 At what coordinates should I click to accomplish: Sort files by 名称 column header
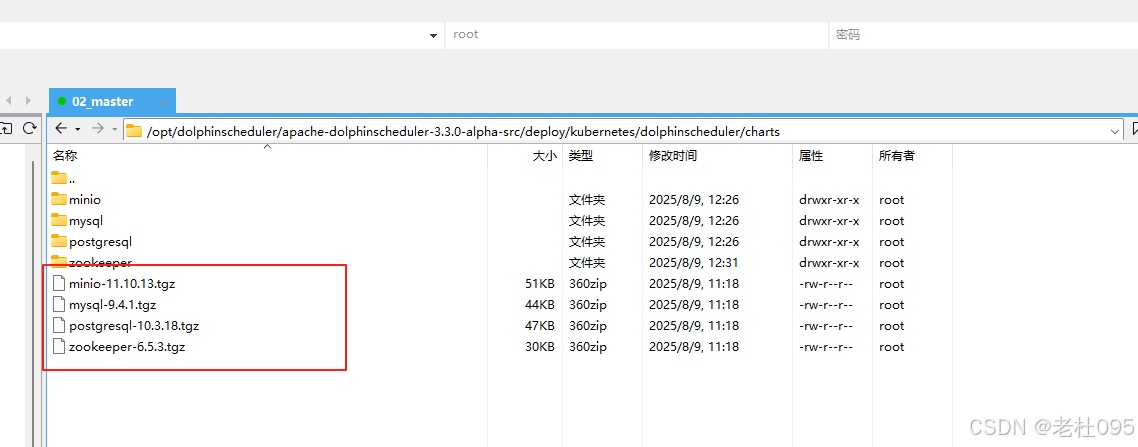coord(65,156)
